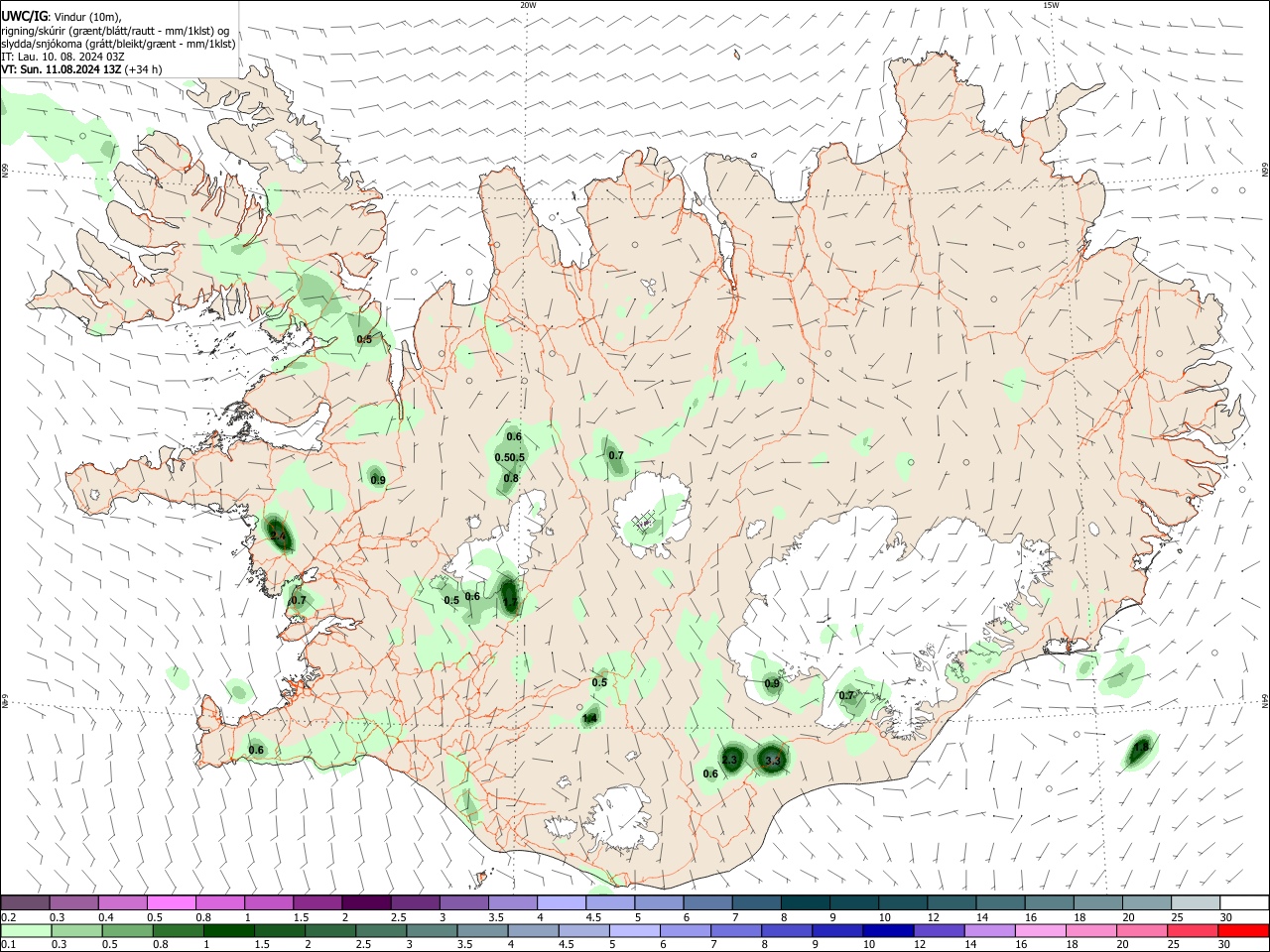Viewport: 1270px width, 952px height.
Task: Click the valid time 'VT: Sun. 11.08.2024 13Z (+34 h)'
Action: tap(81, 69)
